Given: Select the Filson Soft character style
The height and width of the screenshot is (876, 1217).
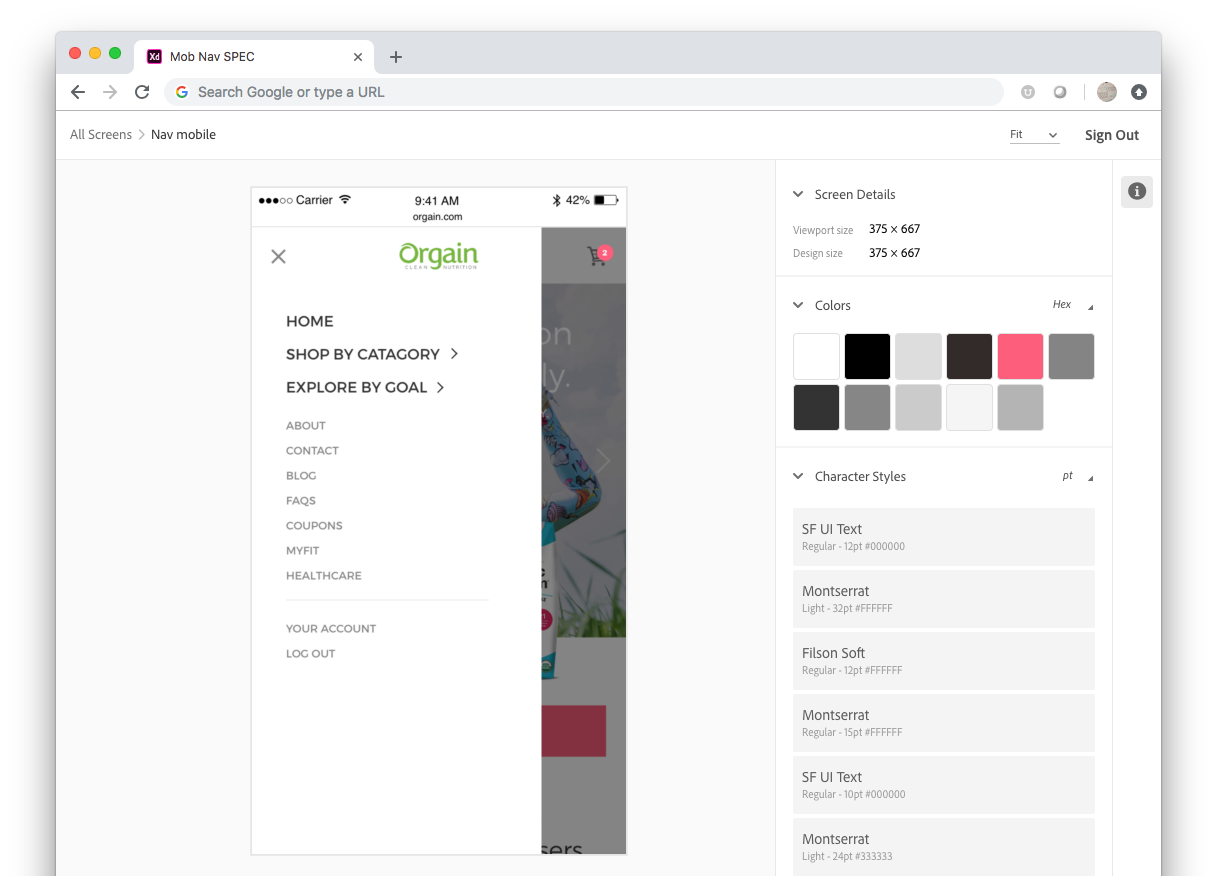Looking at the screenshot, I should click(943, 661).
